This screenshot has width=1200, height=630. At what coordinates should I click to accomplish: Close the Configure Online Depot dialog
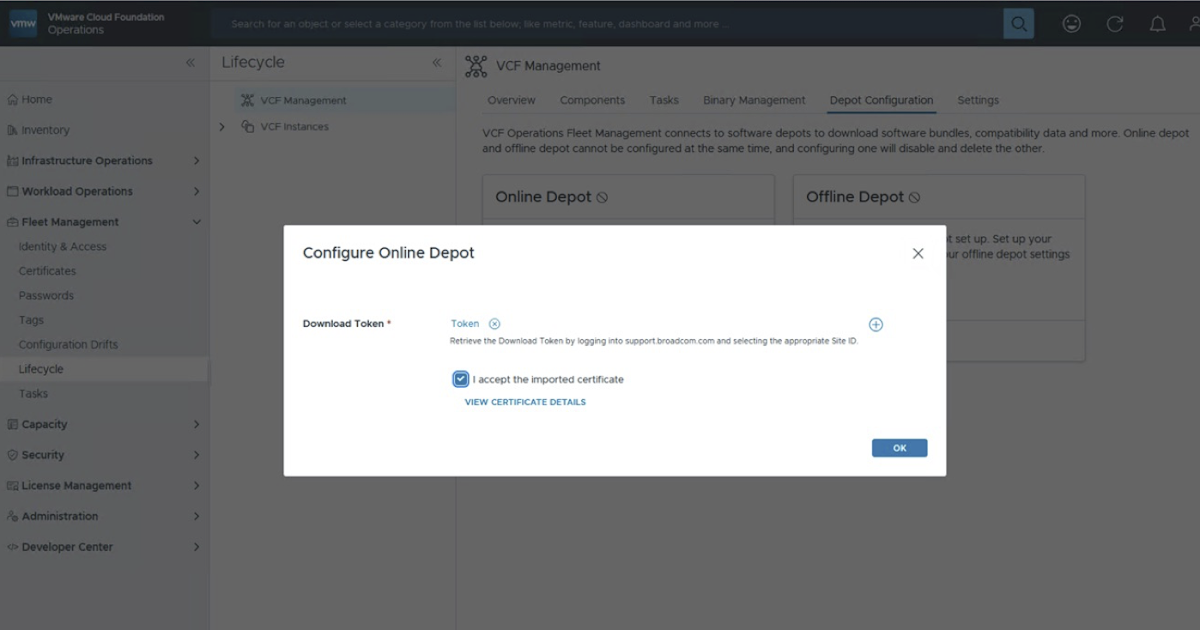pos(918,254)
